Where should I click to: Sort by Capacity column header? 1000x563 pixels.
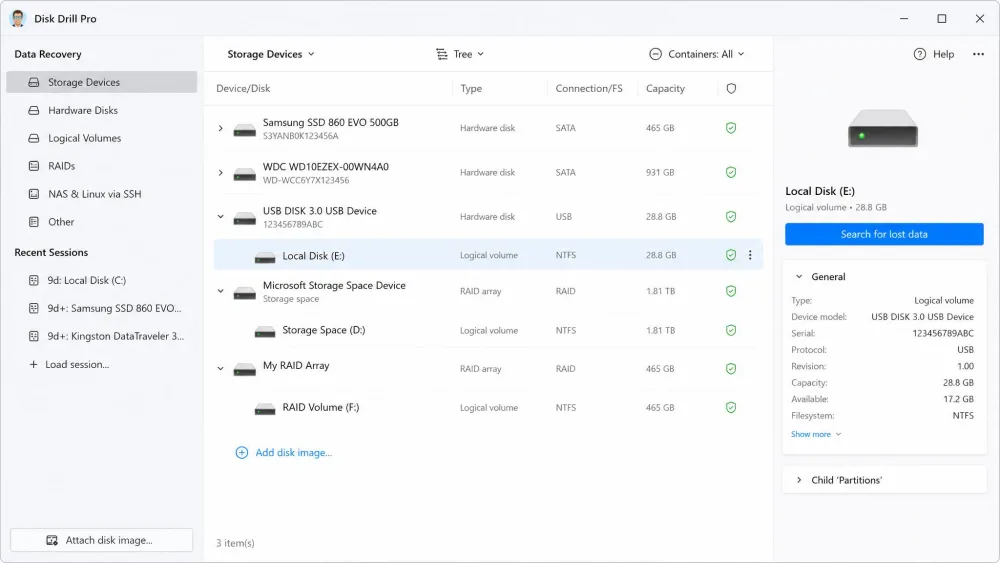click(665, 89)
